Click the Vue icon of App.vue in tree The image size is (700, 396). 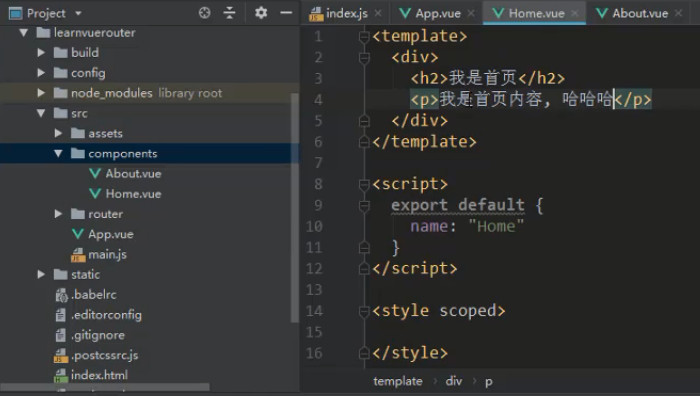click(x=78, y=234)
